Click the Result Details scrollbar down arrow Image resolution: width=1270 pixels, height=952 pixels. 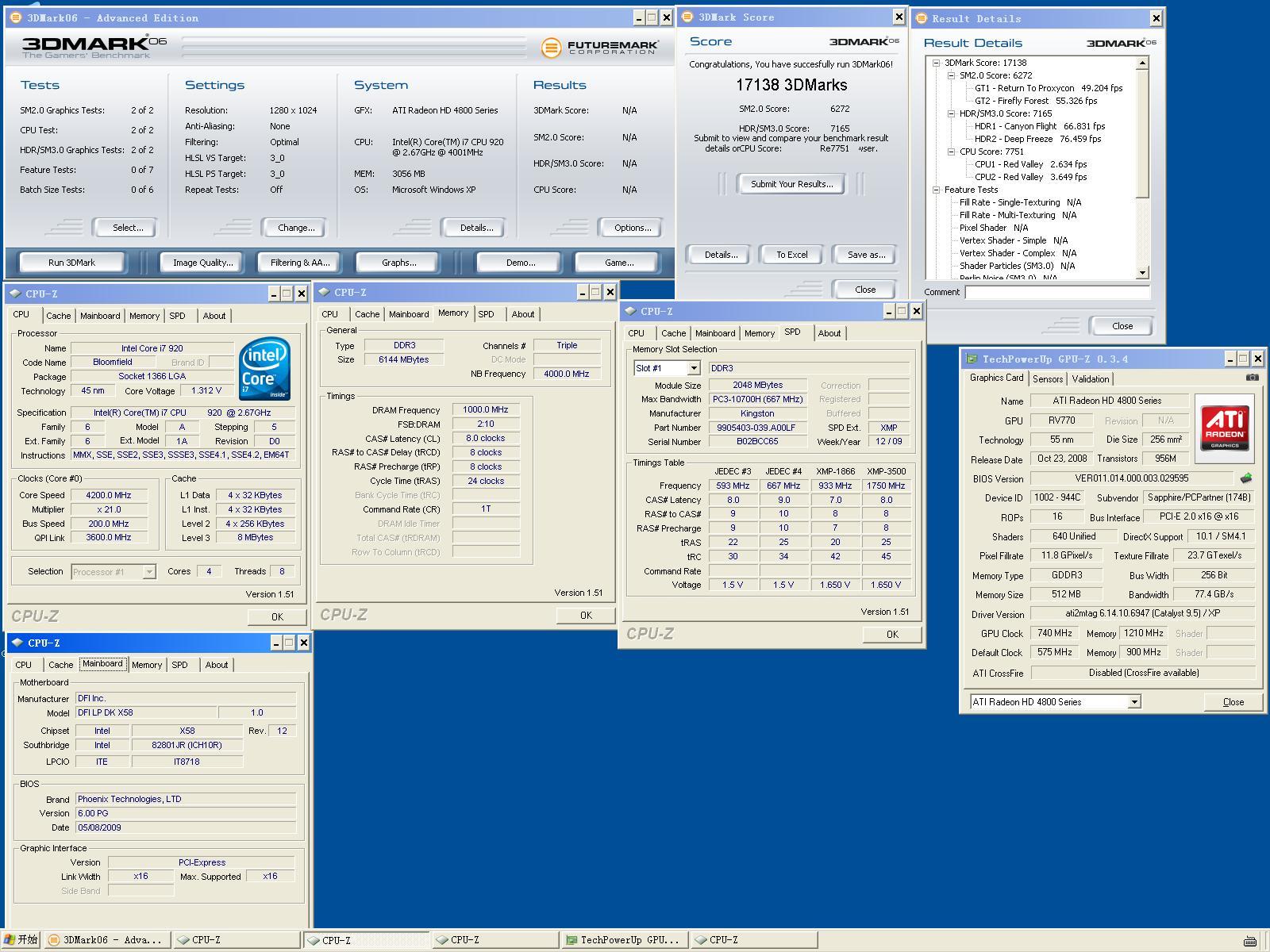point(1142,273)
